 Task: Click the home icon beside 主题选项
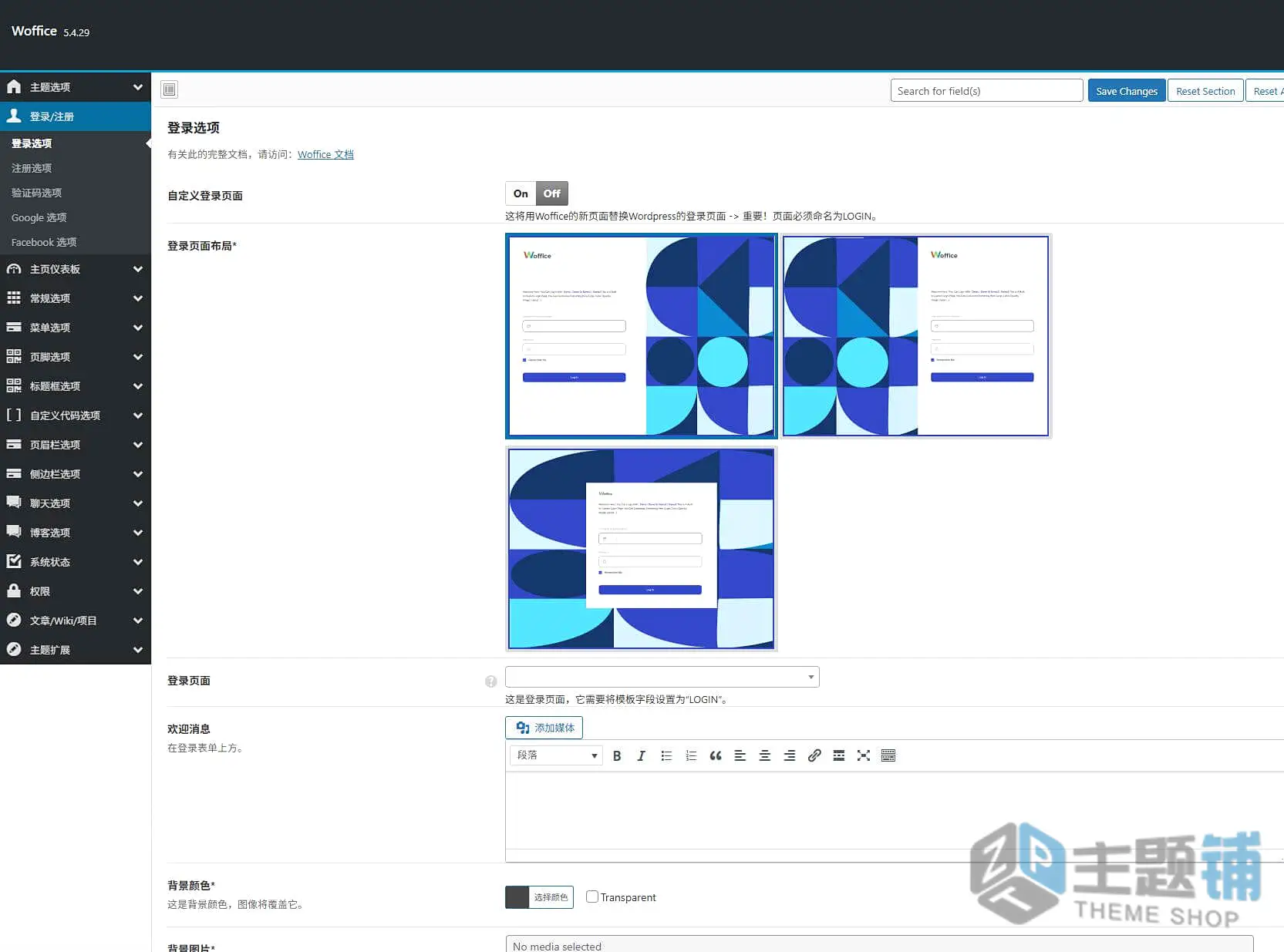[x=14, y=86]
